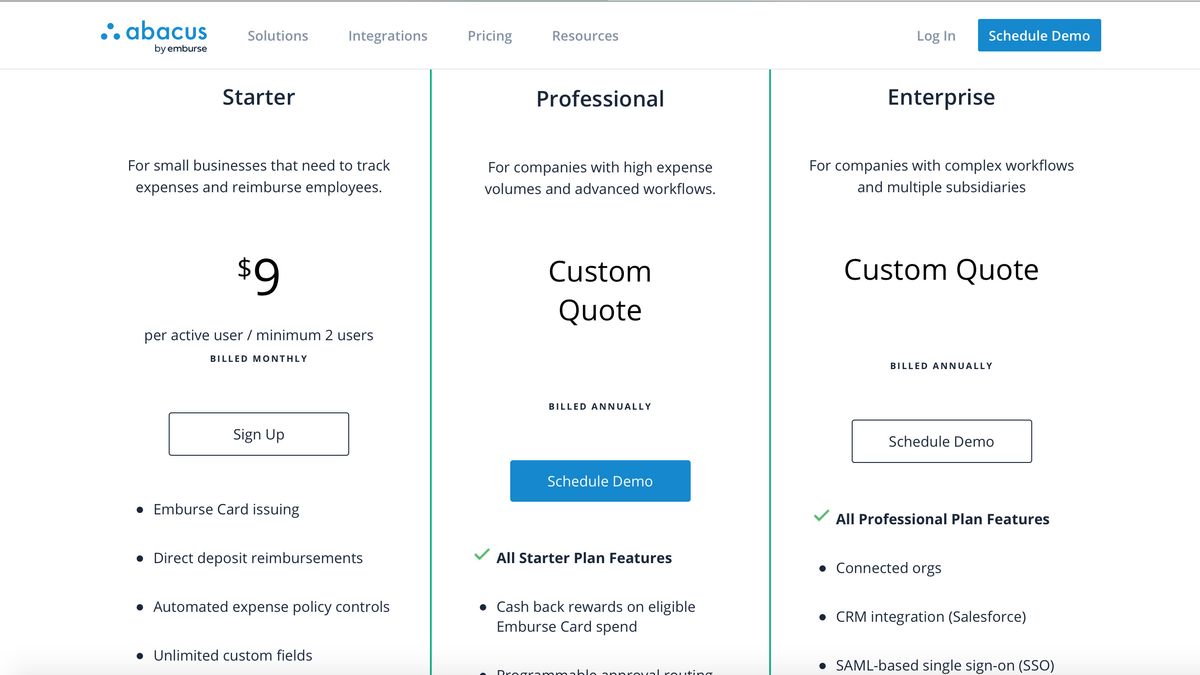This screenshot has width=1200, height=675.
Task: Open the Integrations menu
Action: coord(387,36)
